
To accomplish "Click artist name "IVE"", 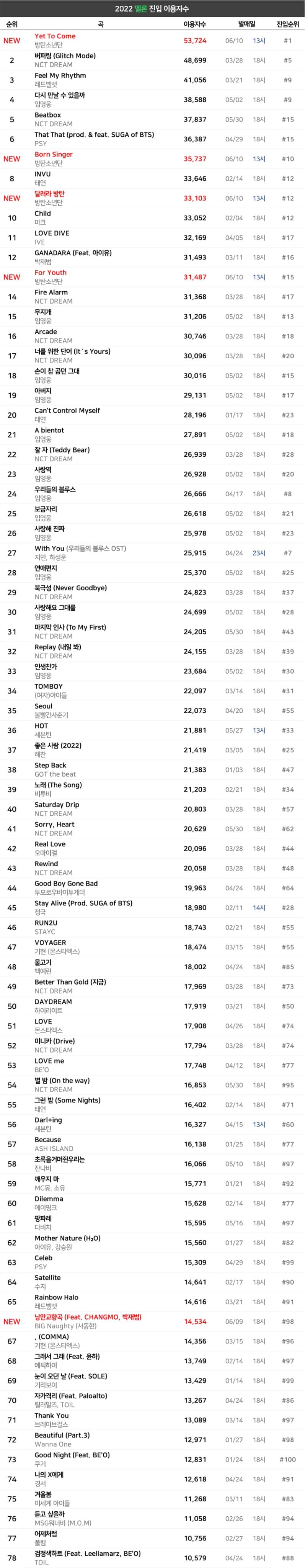I will point(39,242).
